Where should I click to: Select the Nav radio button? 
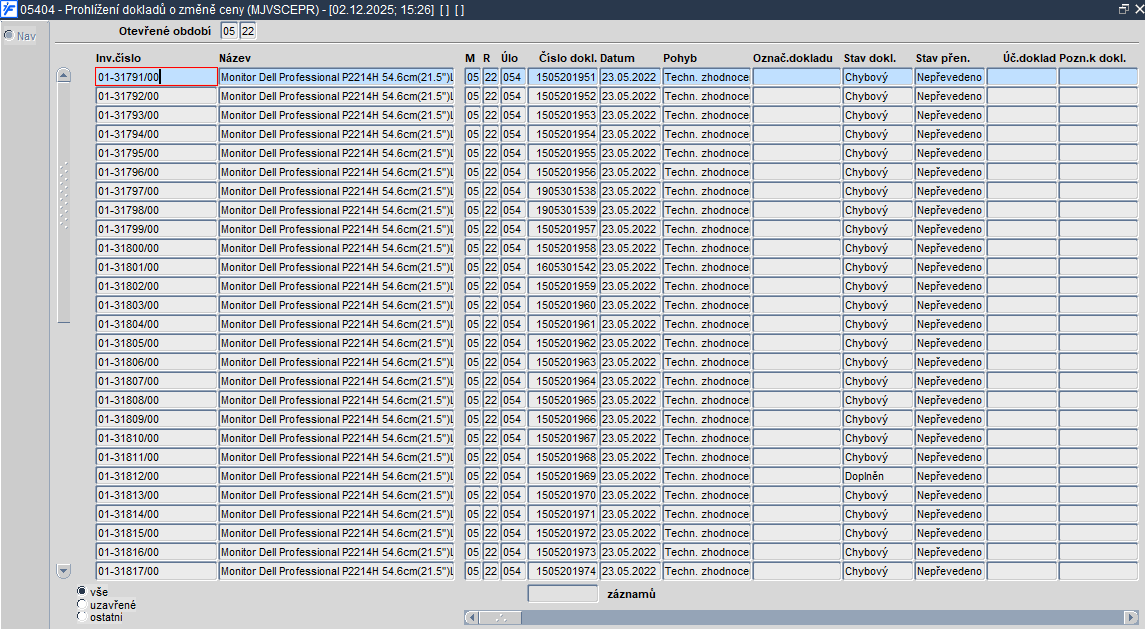click(9, 35)
